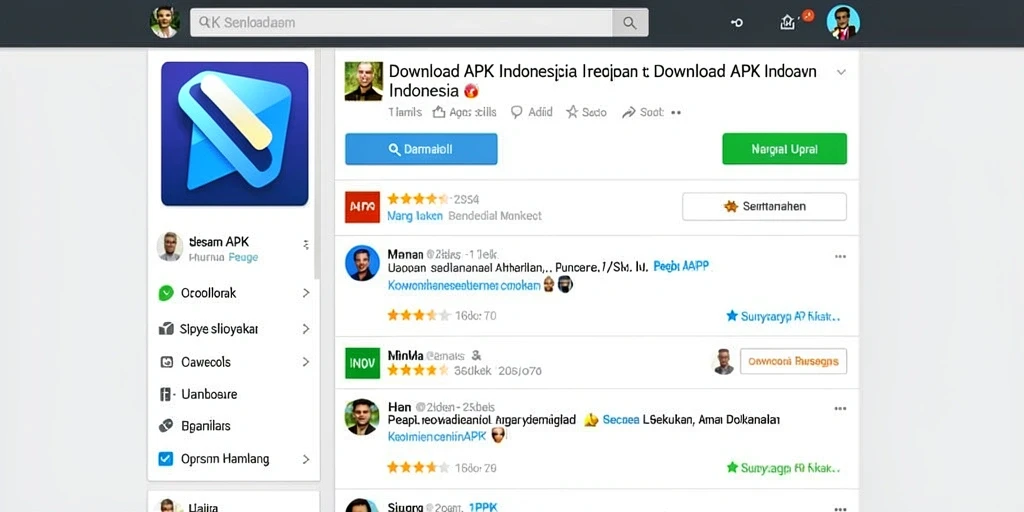
Task: Click the green Oroollorak sidebar icon
Action: (x=166, y=293)
